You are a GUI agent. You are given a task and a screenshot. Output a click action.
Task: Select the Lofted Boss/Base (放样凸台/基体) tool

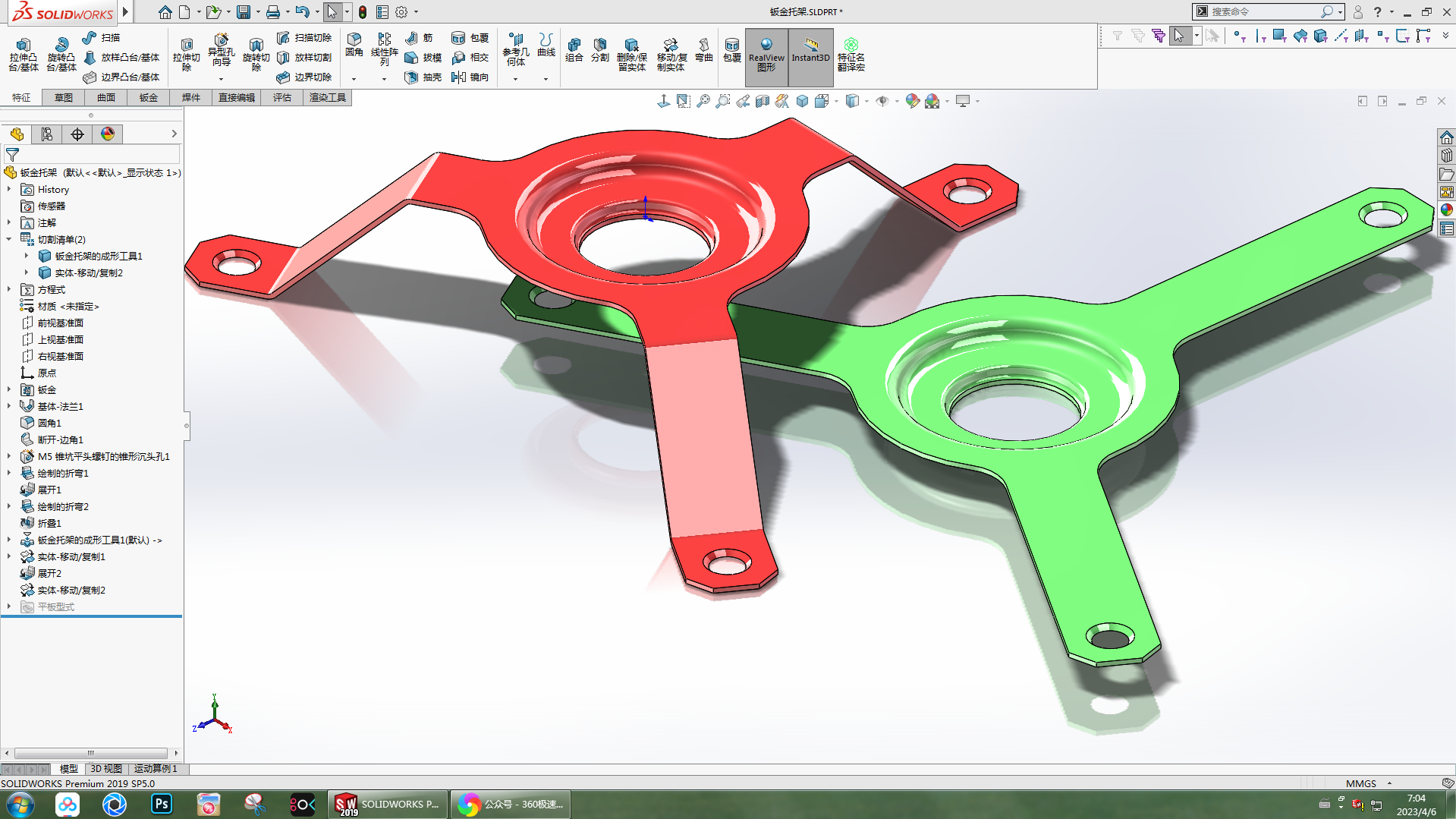point(121,57)
